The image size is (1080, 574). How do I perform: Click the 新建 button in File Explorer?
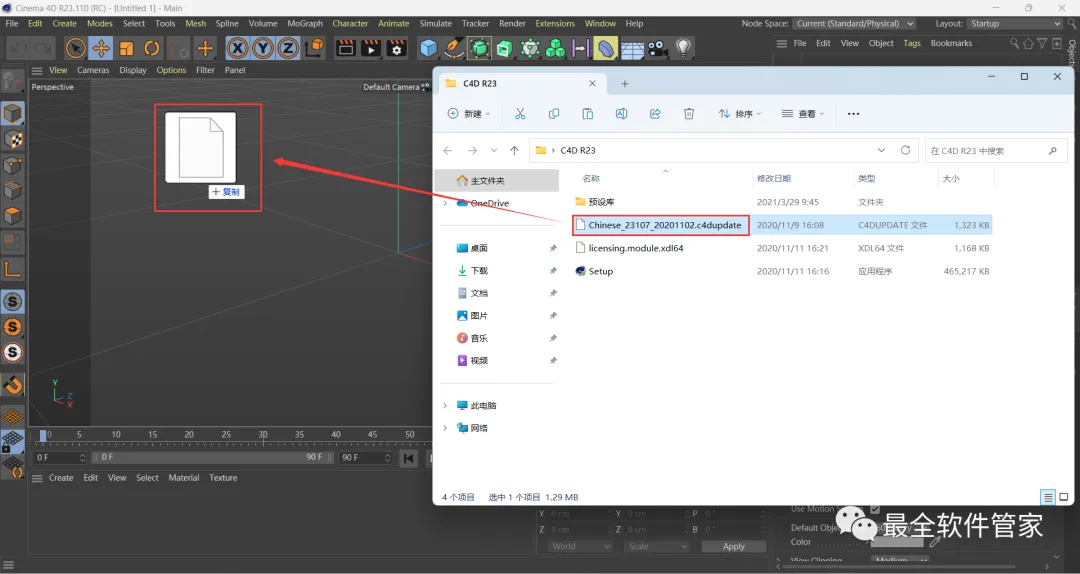point(468,114)
